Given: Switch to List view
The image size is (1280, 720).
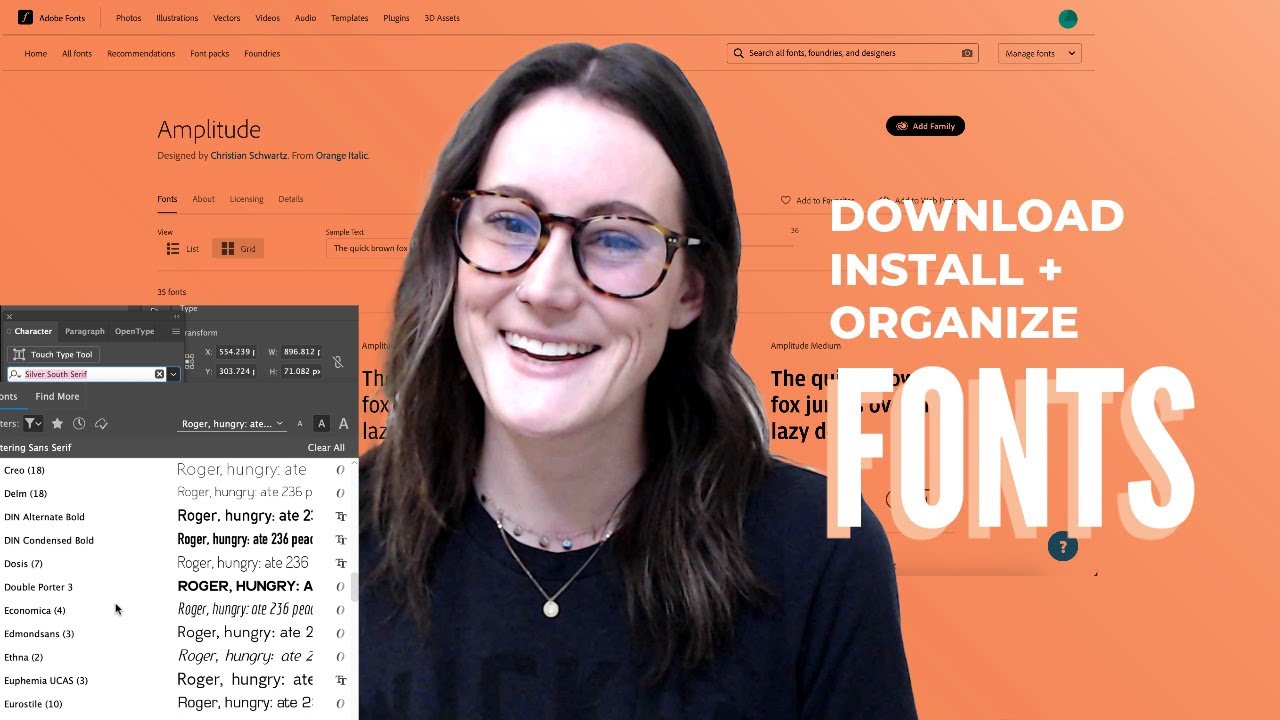Looking at the screenshot, I should 183,249.
